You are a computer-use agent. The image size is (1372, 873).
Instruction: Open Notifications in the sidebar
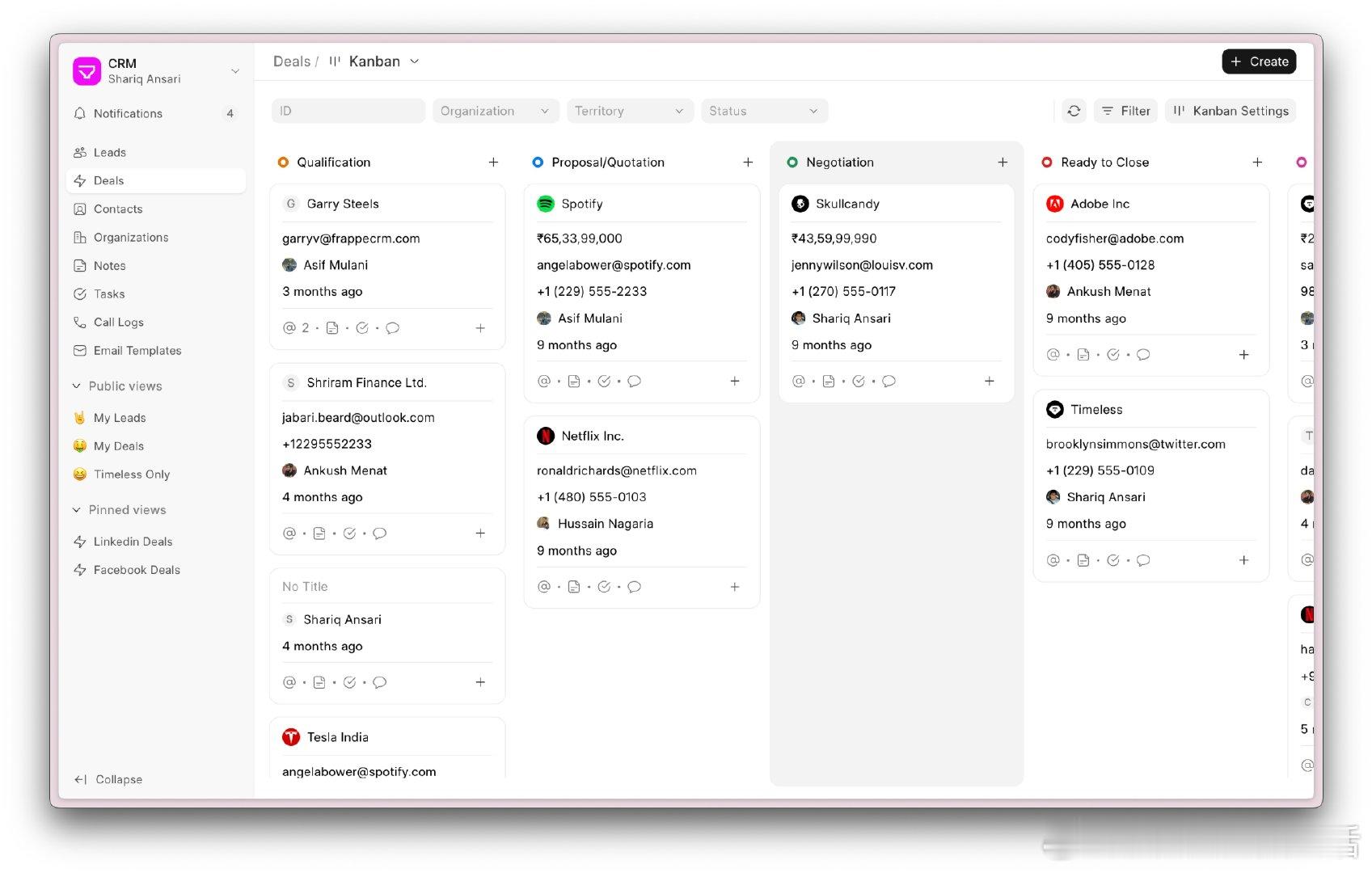(x=155, y=113)
